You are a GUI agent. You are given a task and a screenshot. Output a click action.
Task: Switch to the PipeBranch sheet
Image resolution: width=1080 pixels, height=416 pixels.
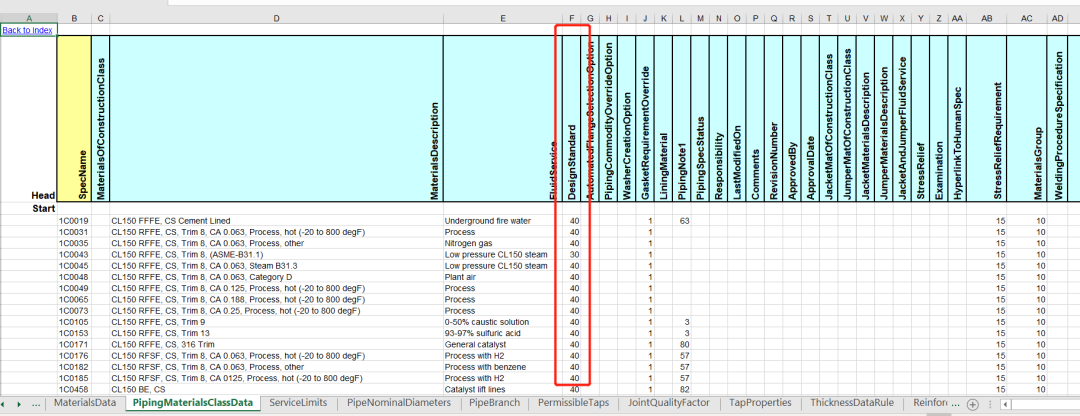click(495, 402)
